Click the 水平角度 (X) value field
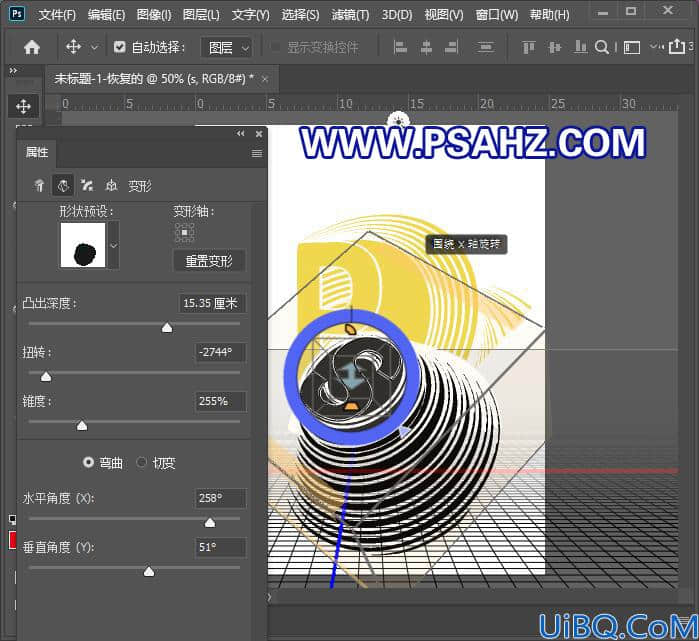This screenshot has height=641, width=699. pos(220,498)
